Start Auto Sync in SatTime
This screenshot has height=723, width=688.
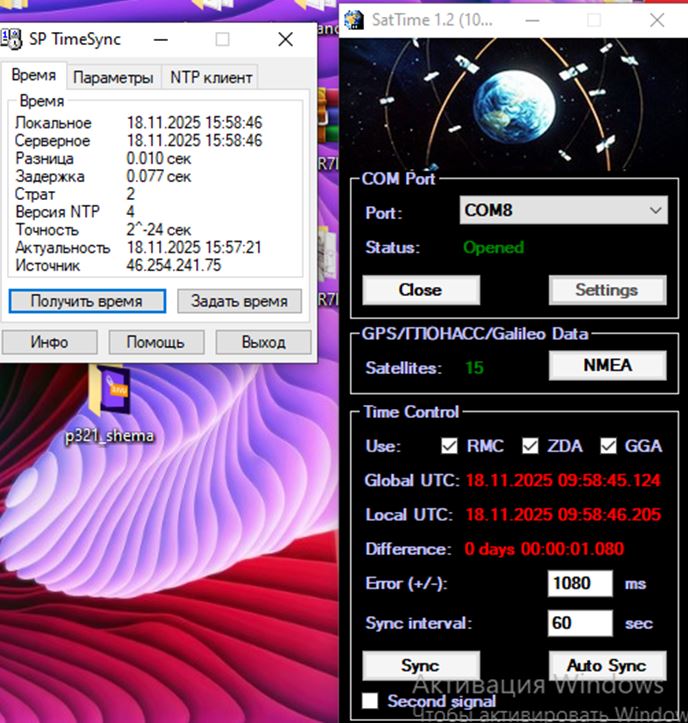[606, 665]
